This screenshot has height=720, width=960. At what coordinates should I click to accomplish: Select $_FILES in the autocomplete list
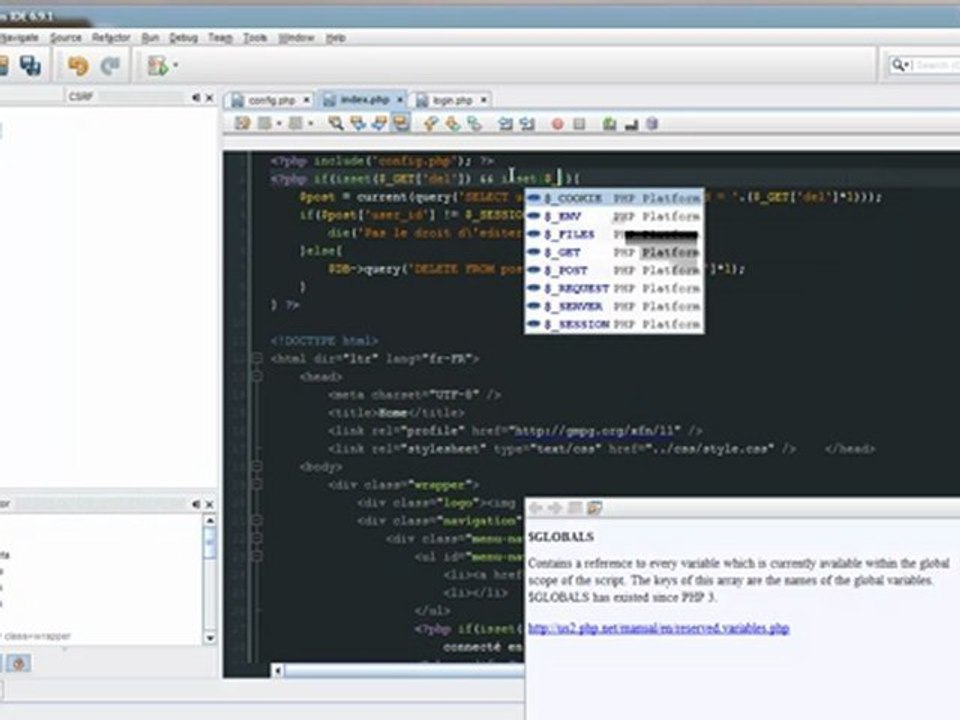(x=614, y=234)
